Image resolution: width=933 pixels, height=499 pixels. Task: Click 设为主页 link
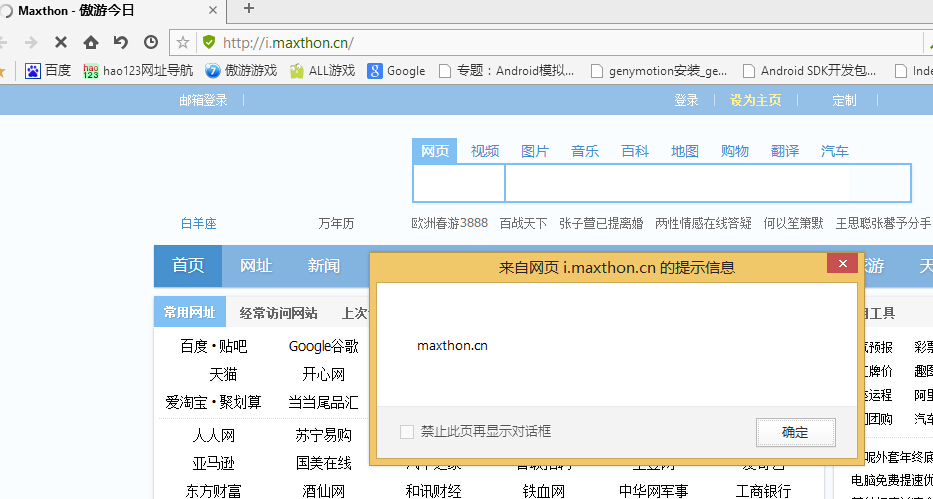[756, 101]
